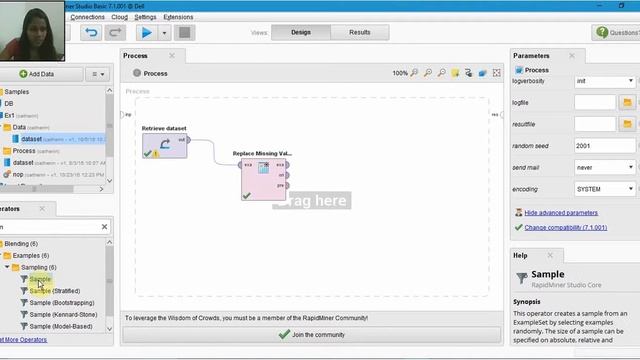The image size is (640, 360).
Task: Click the Process folder icon in repository
Action: pyautogui.click(x=7, y=151)
